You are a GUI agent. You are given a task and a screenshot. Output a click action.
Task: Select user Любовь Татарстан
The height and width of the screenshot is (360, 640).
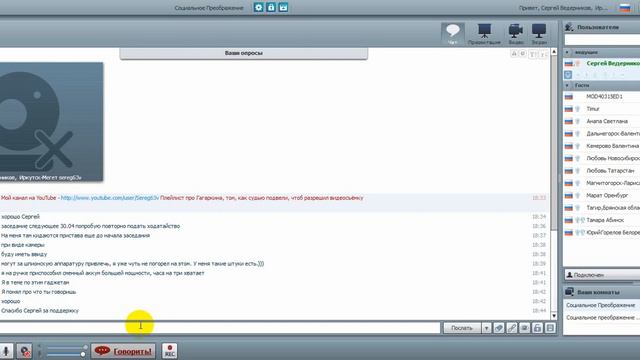click(x=602, y=171)
